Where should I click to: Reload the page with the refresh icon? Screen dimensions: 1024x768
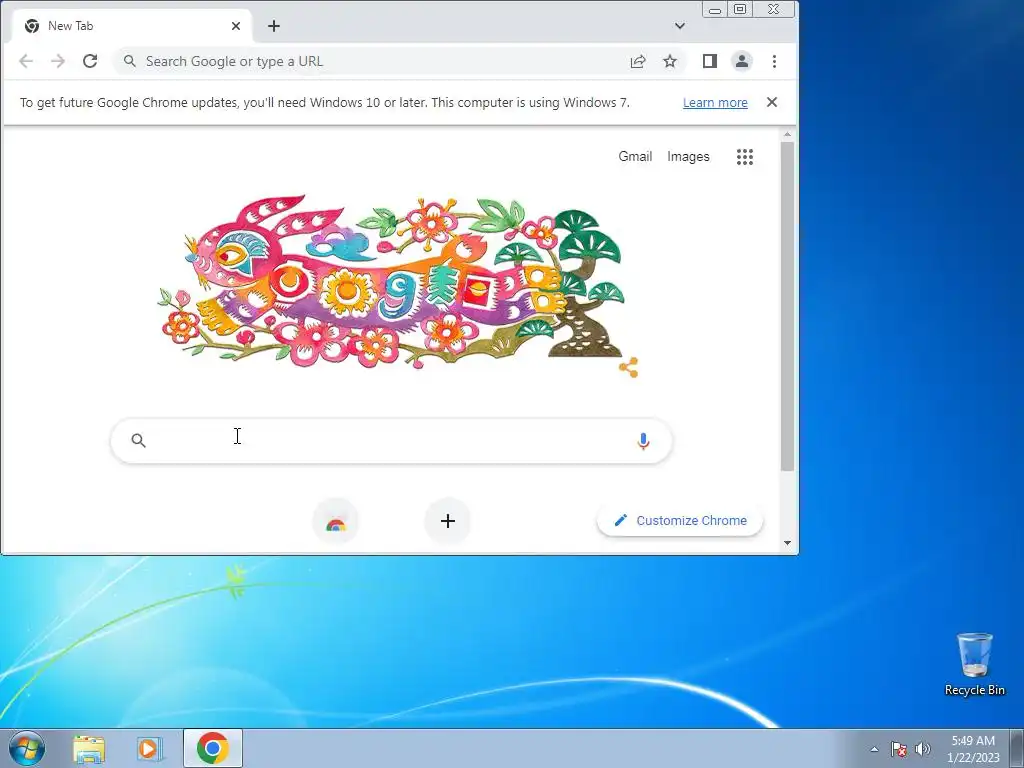90,61
